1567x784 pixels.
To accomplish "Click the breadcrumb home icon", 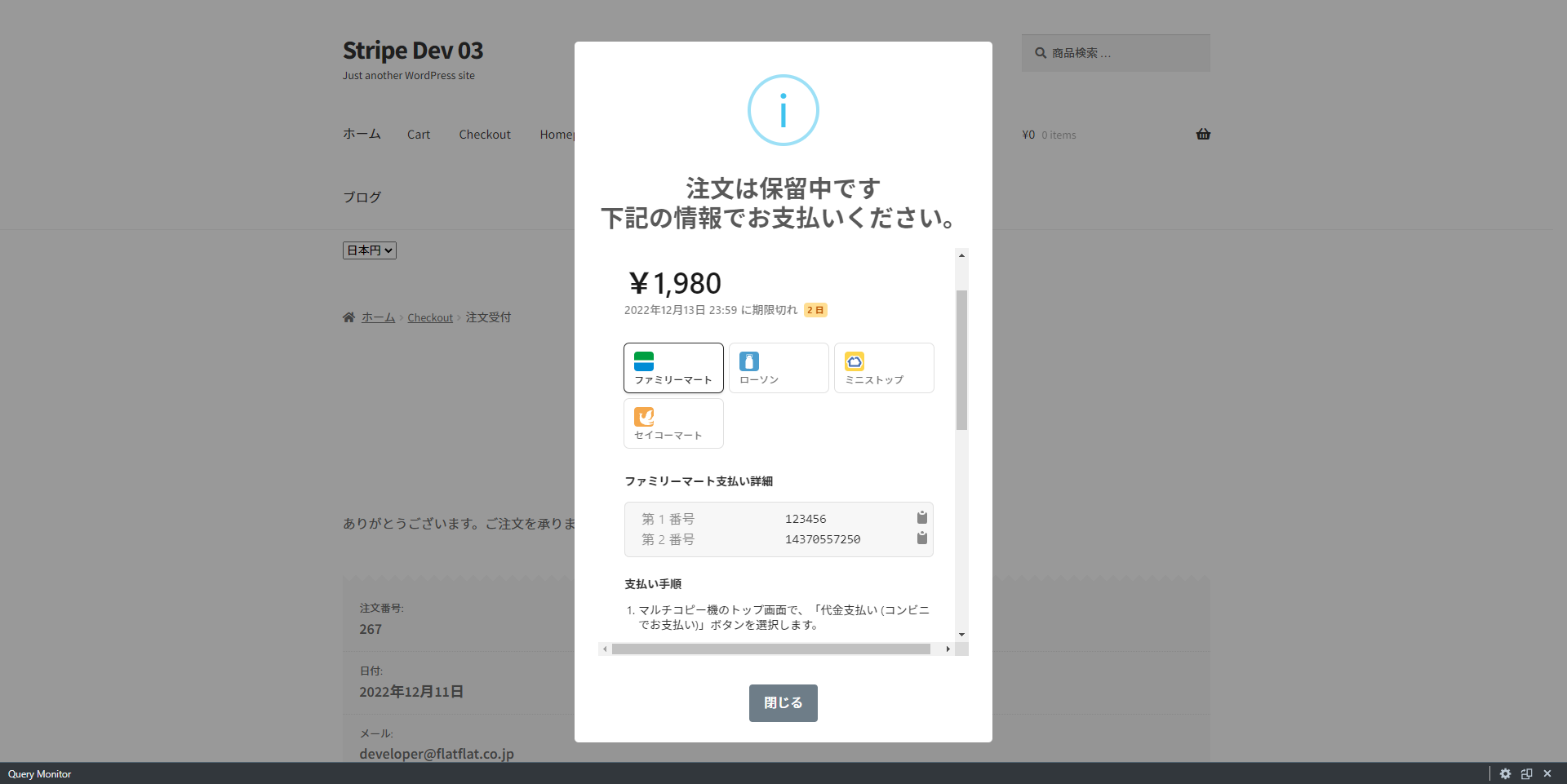I will 348,317.
